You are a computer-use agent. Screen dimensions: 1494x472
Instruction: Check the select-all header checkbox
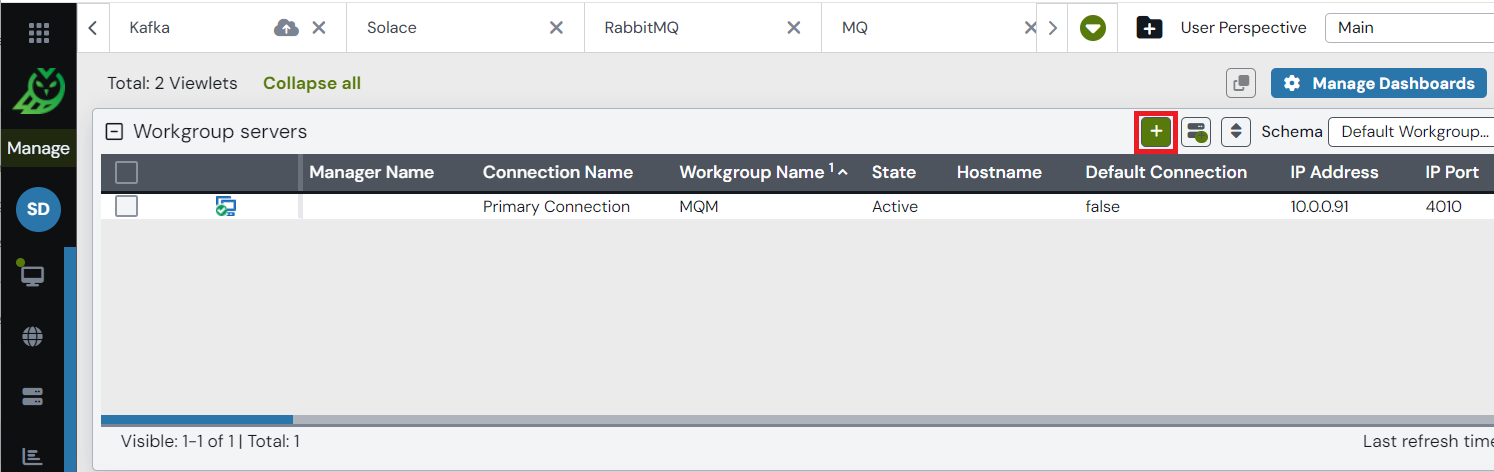tap(126, 173)
